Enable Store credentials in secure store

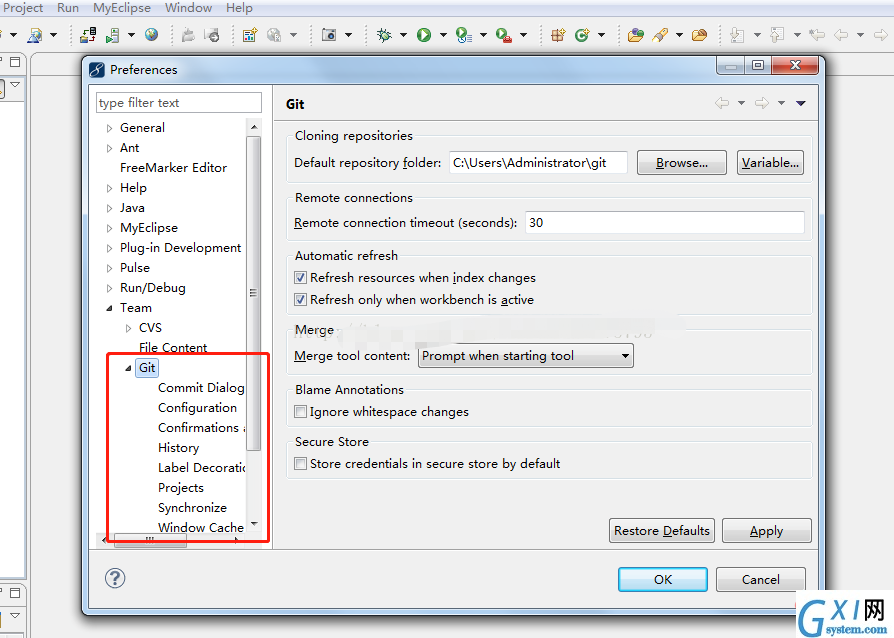[300, 464]
